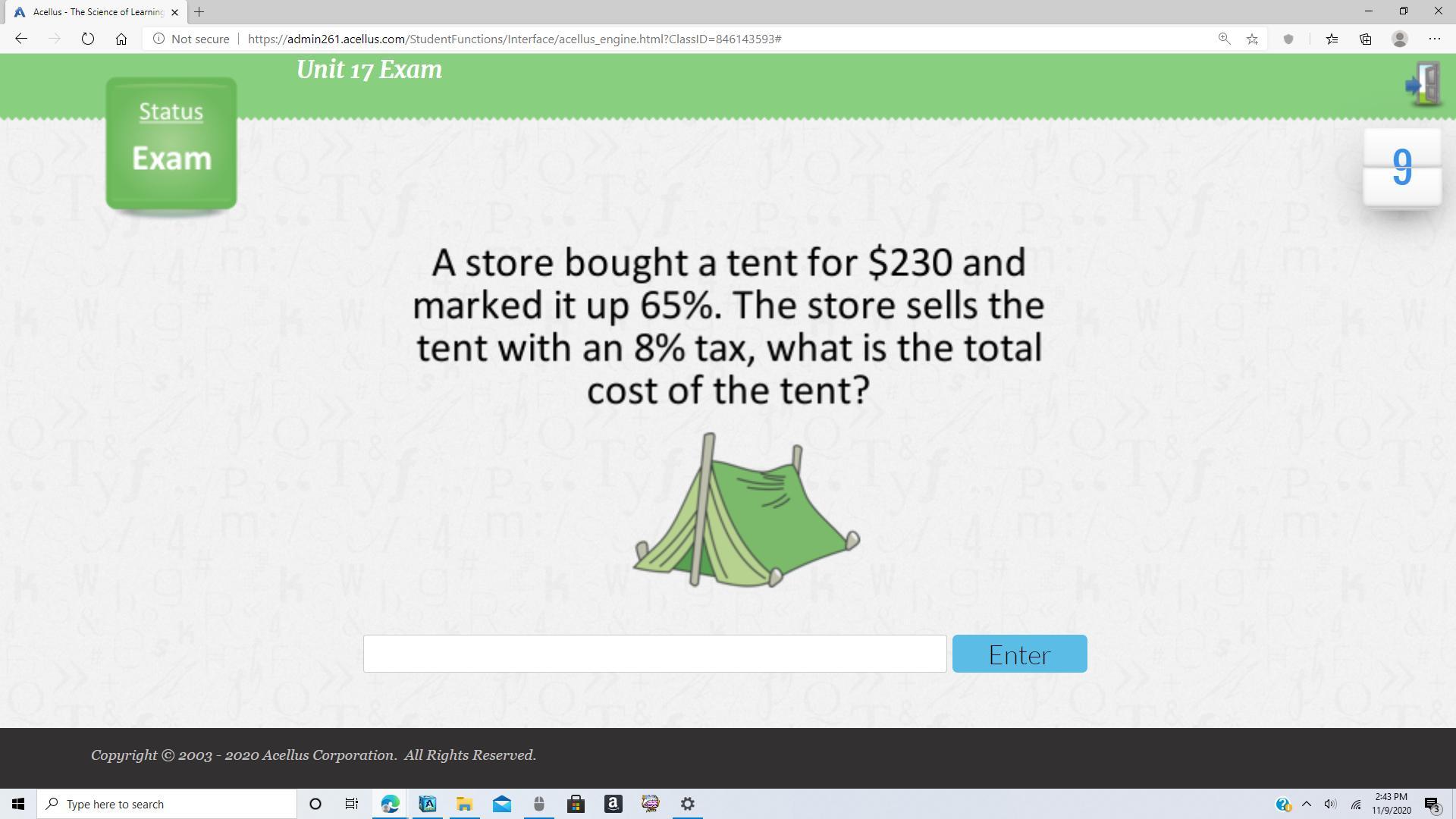Click the exit door icon
The image size is (1456, 819).
click(1423, 84)
